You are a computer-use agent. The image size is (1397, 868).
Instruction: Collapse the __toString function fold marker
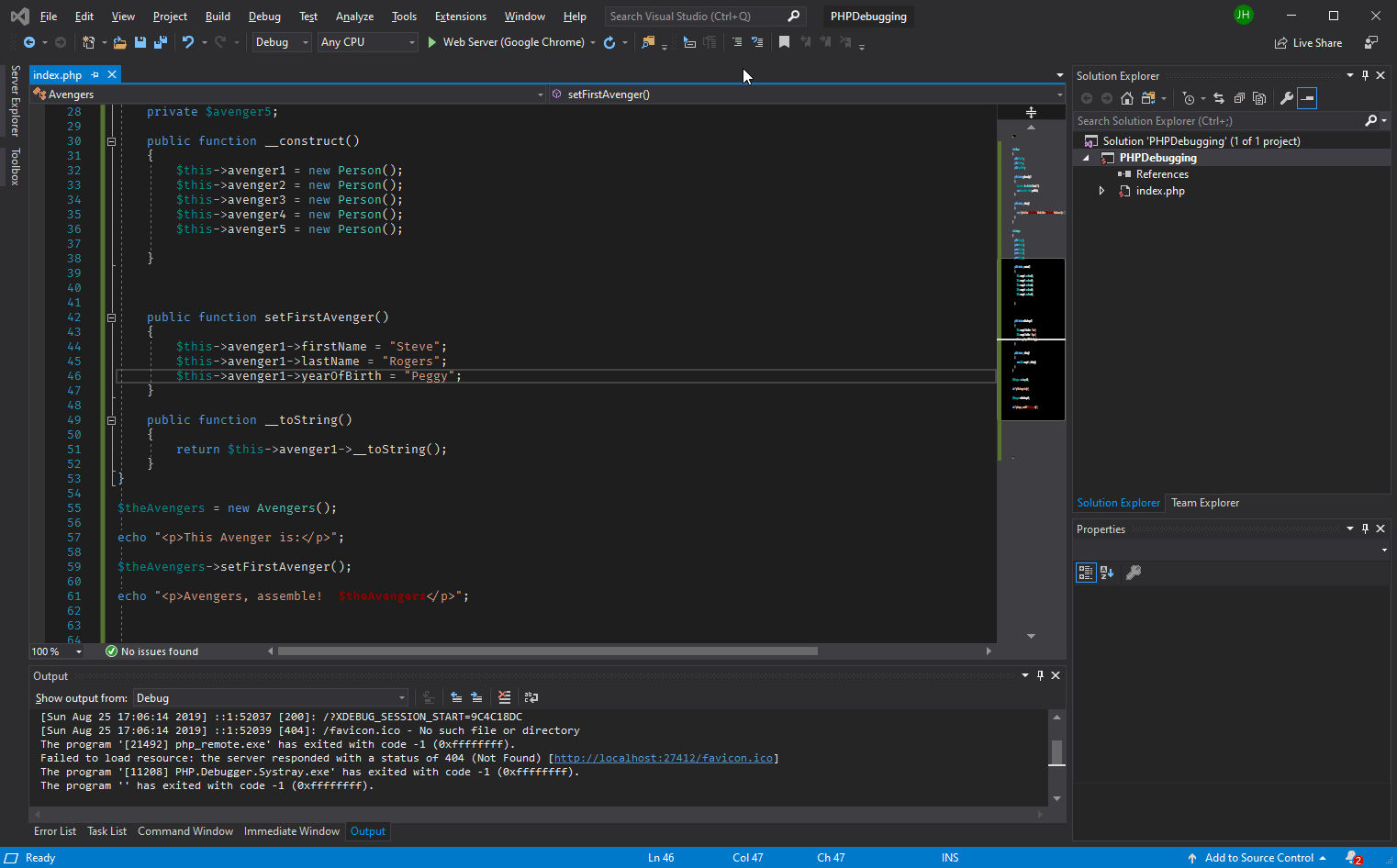coord(111,420)
